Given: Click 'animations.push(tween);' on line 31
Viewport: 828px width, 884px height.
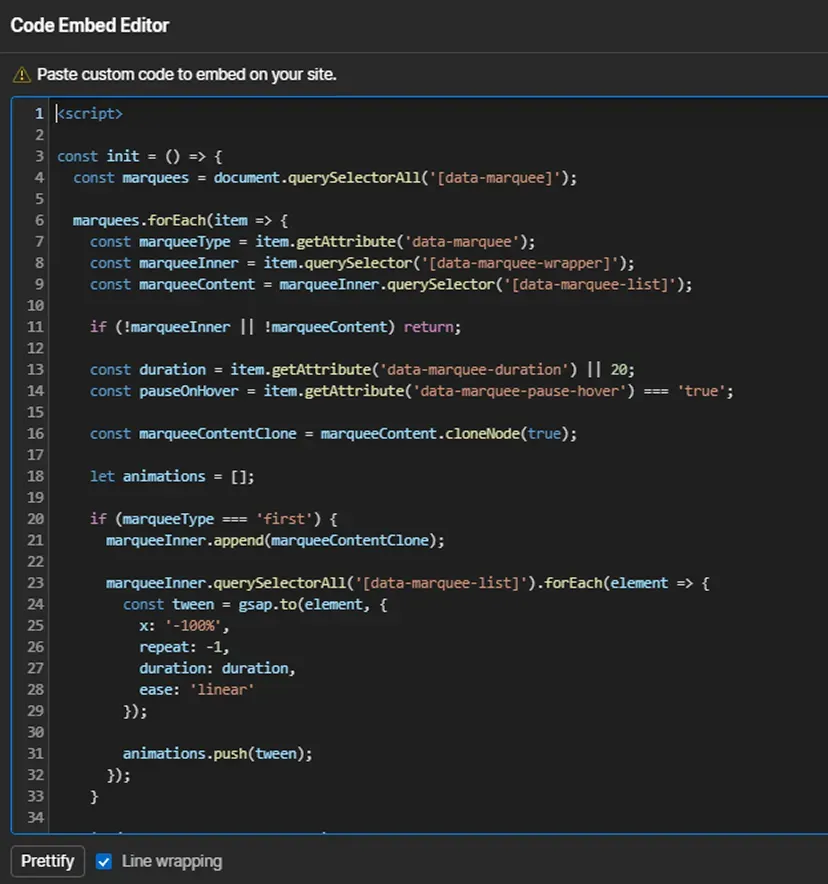Looking at the screenshot, I should coord(218,754).
